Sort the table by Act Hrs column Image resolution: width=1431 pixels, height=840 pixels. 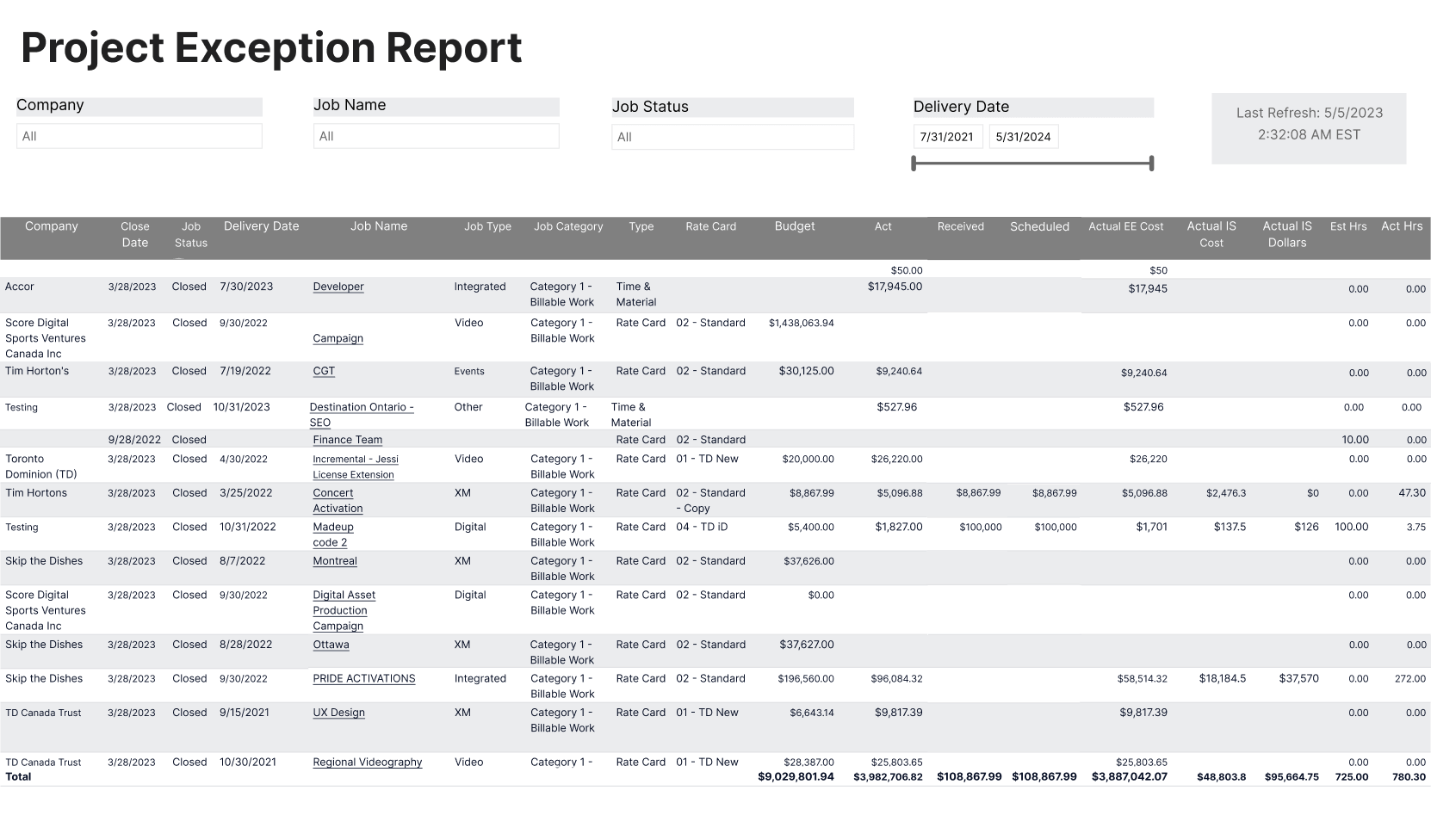pyautogui.click(x=1402, y=226)
